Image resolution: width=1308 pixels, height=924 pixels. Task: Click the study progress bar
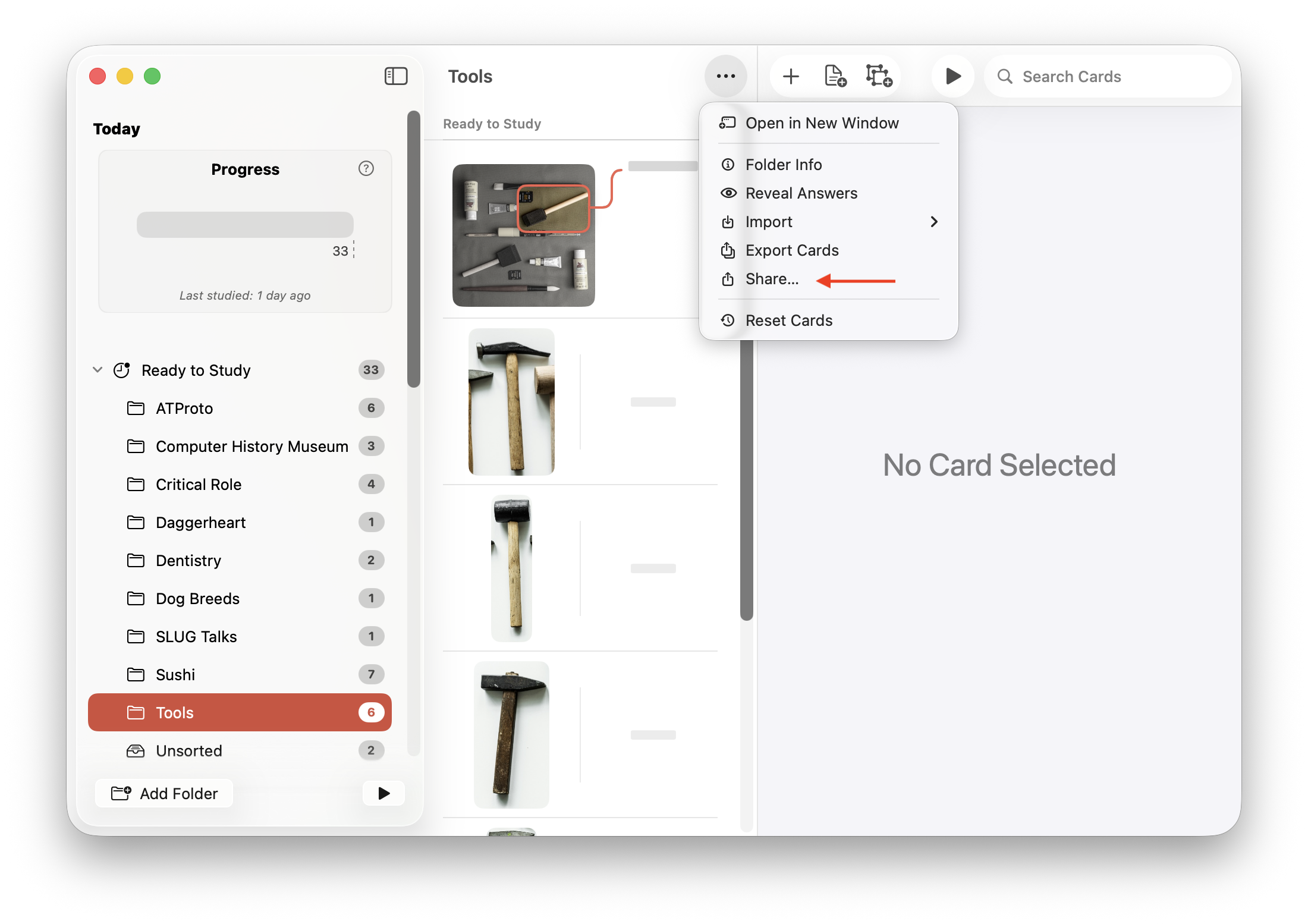pyautogui.click(x=245, y=225)
